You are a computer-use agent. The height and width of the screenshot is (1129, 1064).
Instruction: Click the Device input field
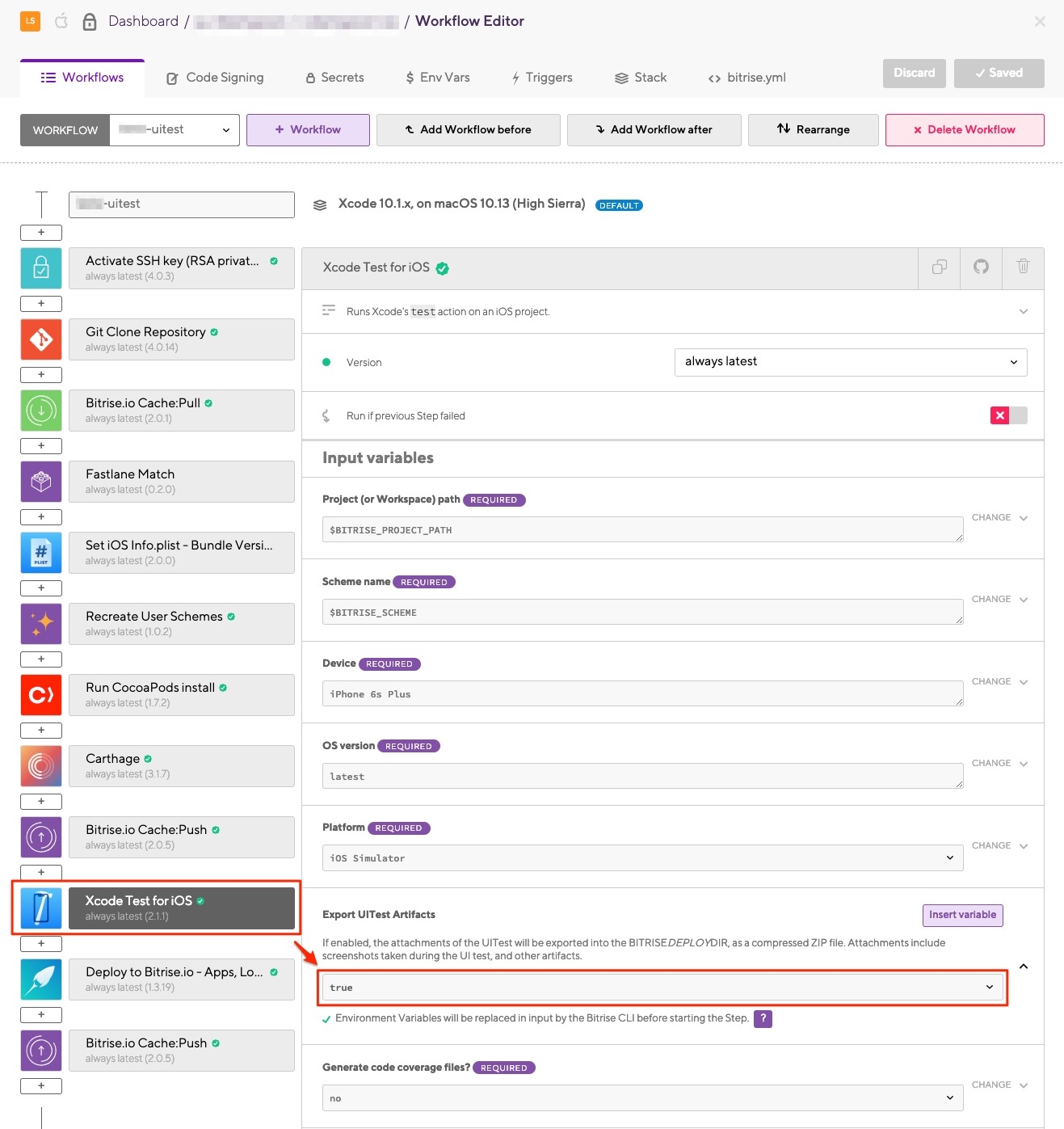pos(643,693)
